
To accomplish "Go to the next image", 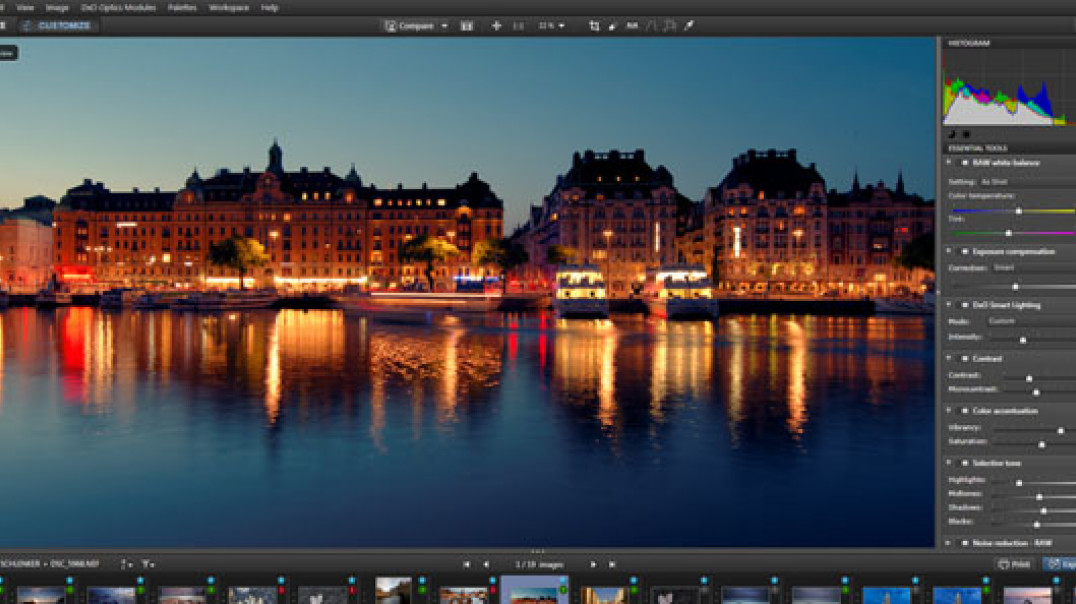I will 593,564.
